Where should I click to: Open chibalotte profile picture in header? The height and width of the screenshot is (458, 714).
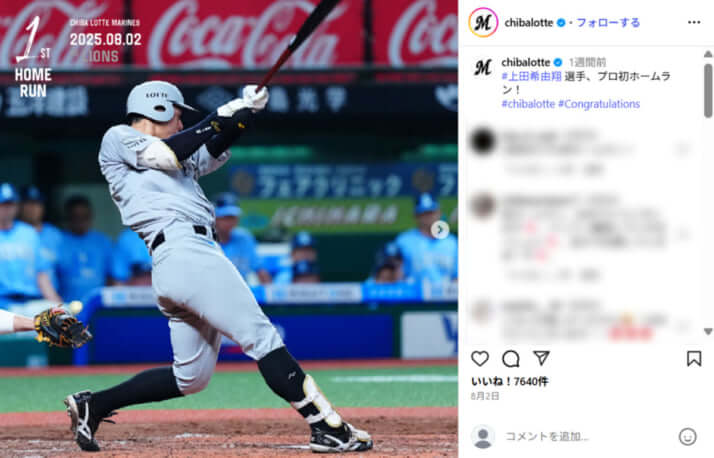483,22
